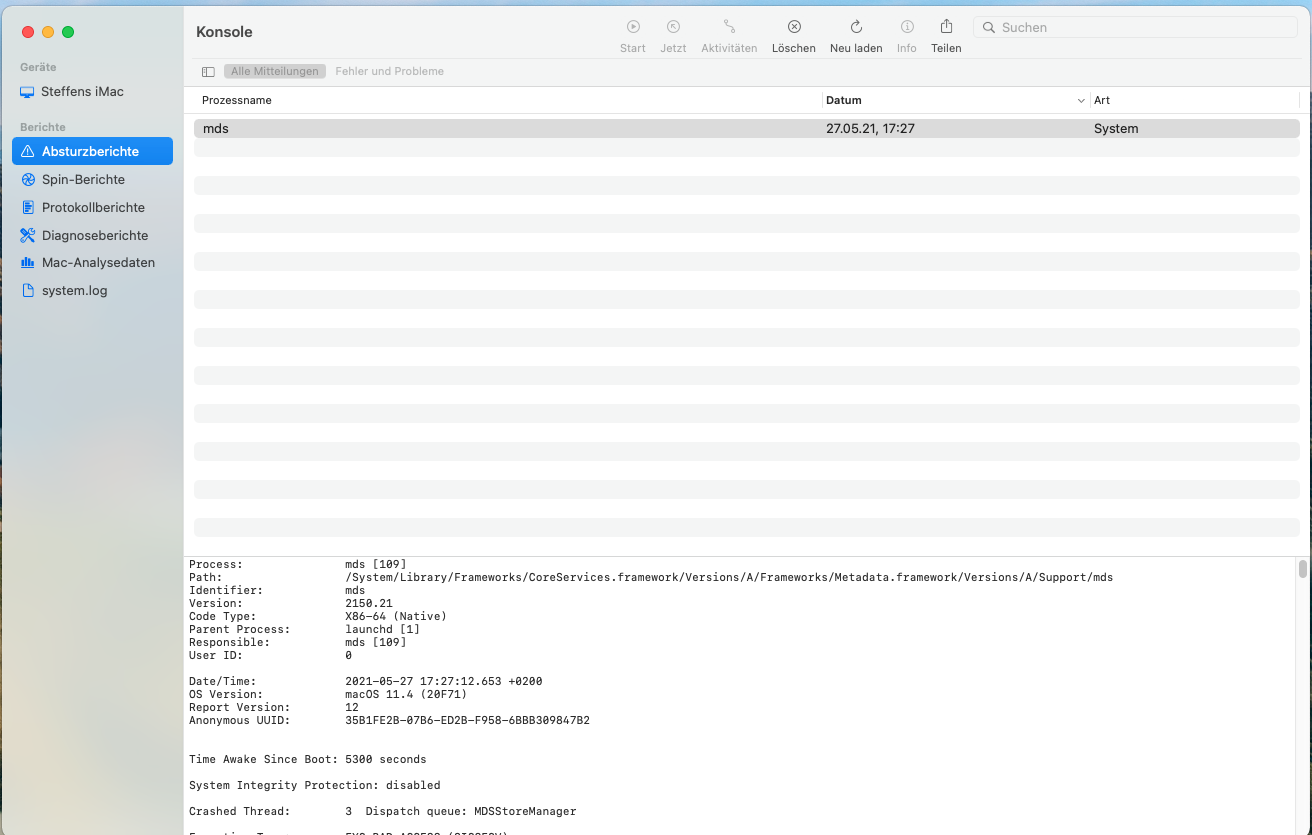This screenshot has height=835, width=1312.
Task: Sort by the Art column header
Action: 1102,100
